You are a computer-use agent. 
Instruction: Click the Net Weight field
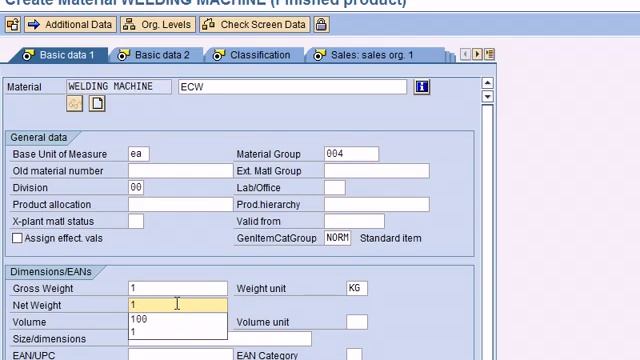point(178,305)
